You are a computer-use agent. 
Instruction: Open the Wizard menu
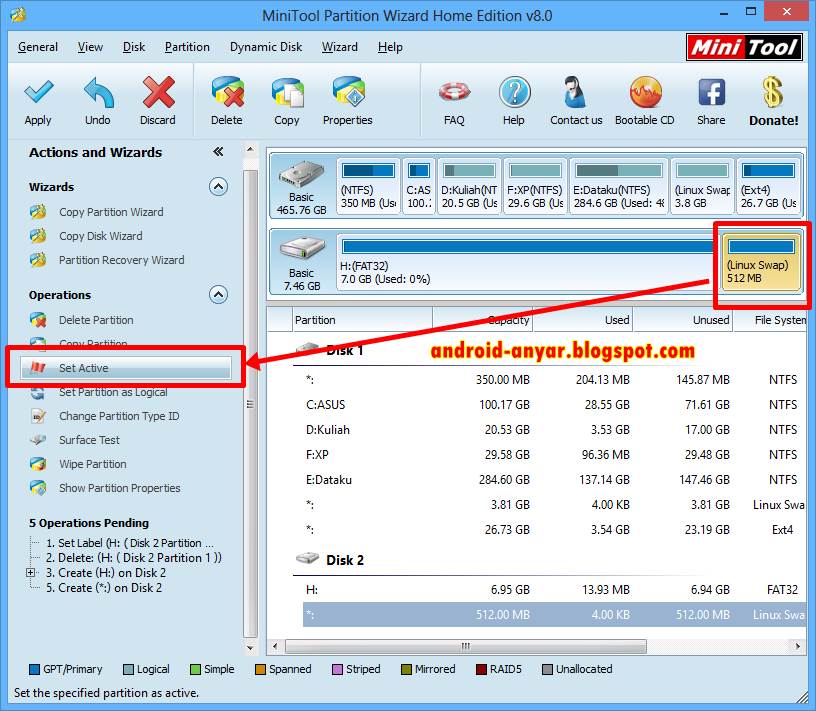click(x=339, y=47)
